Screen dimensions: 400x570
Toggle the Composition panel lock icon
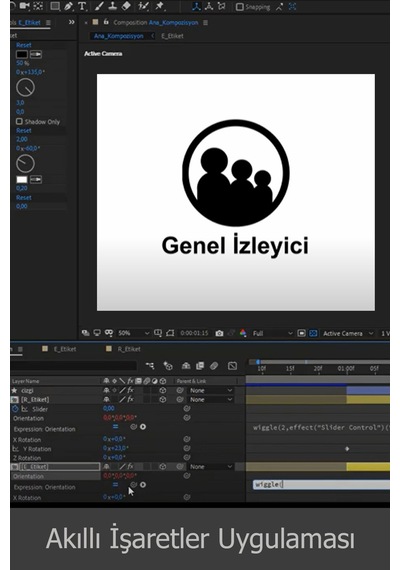[x=106, y=22]
